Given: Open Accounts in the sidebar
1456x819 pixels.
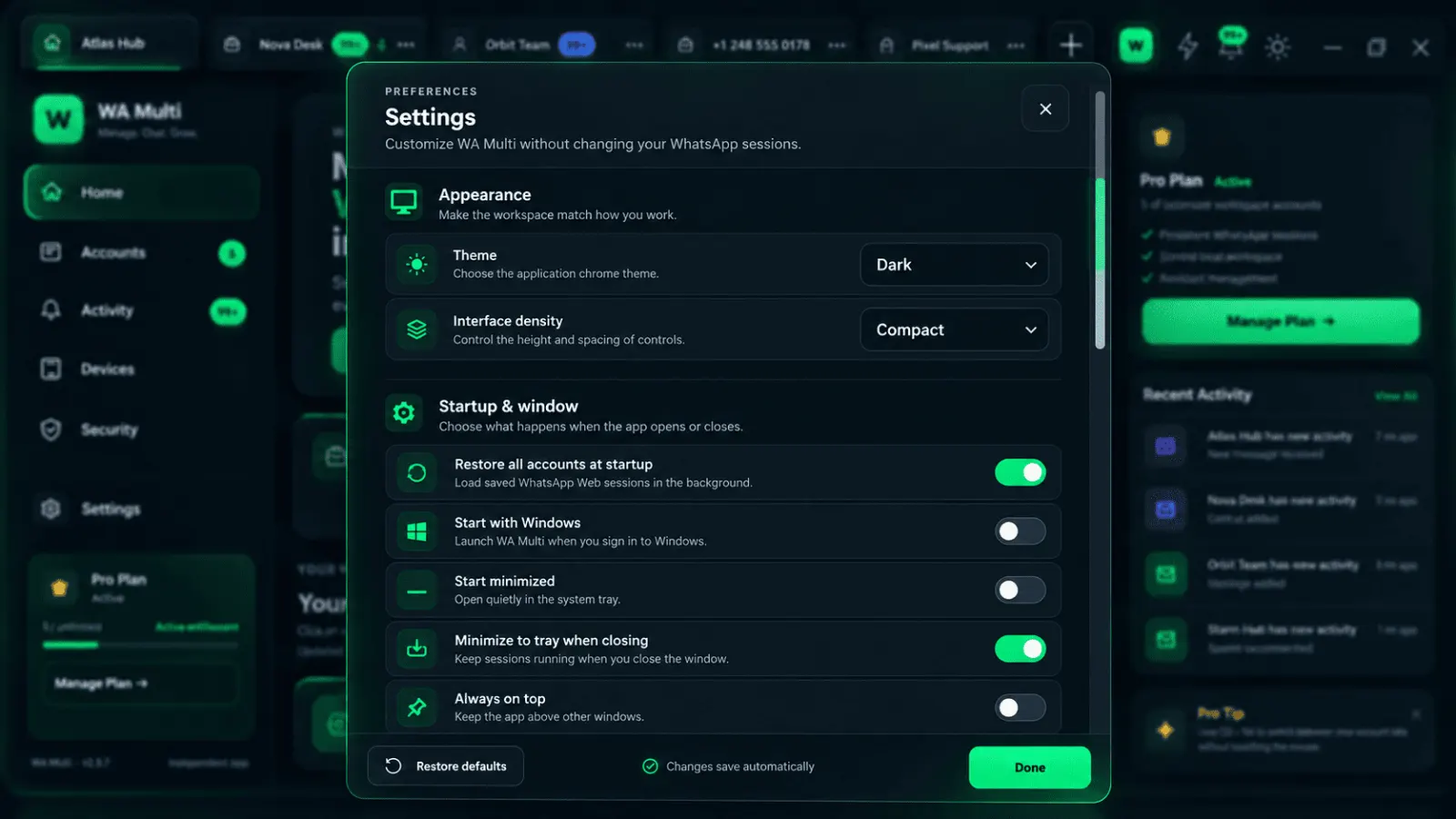Looking at the screenshot, I should click(x=141, y=253).
